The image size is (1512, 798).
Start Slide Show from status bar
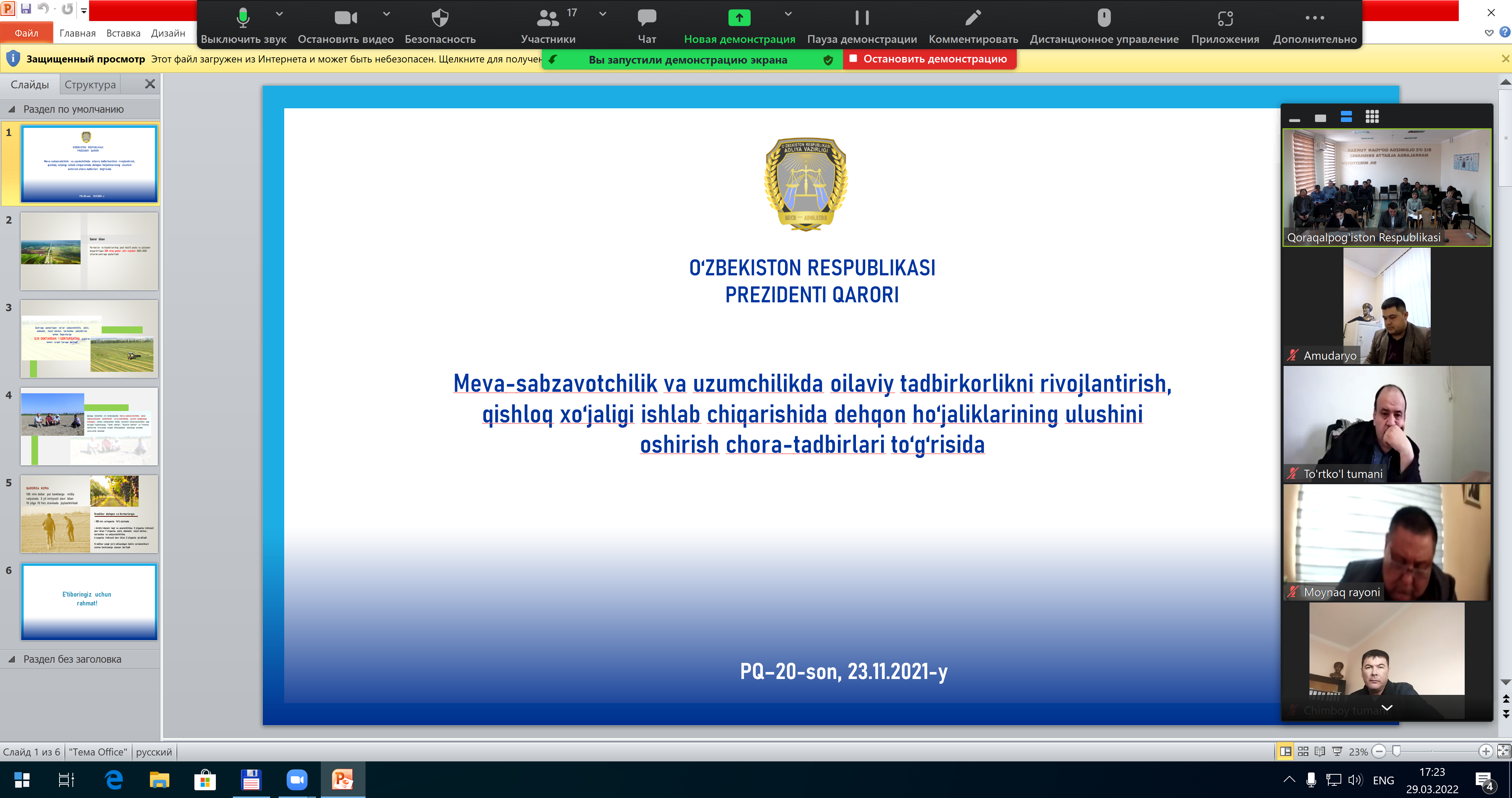[1337, 751]
